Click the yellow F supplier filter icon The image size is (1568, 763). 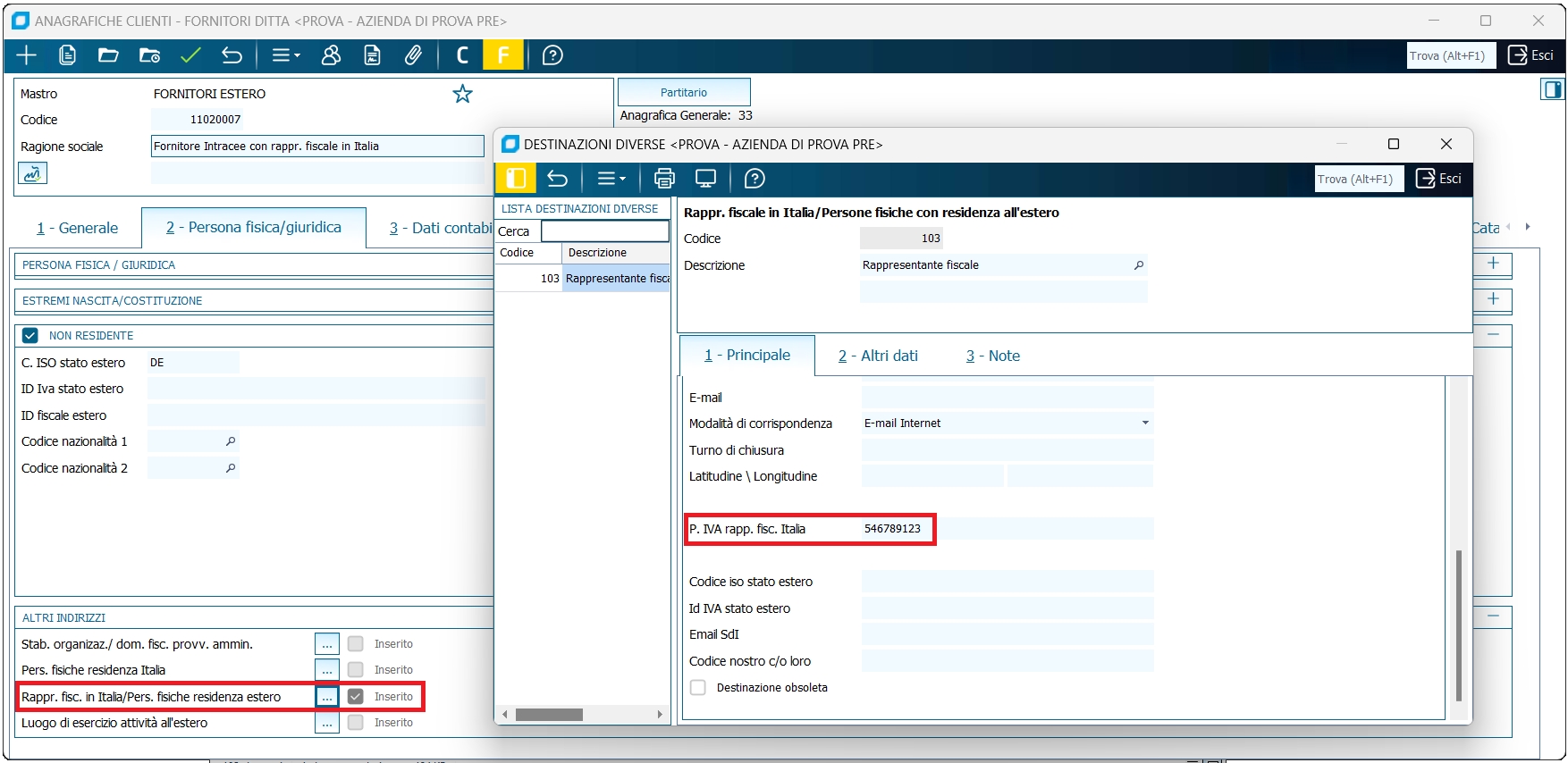[x=503, y=55]
